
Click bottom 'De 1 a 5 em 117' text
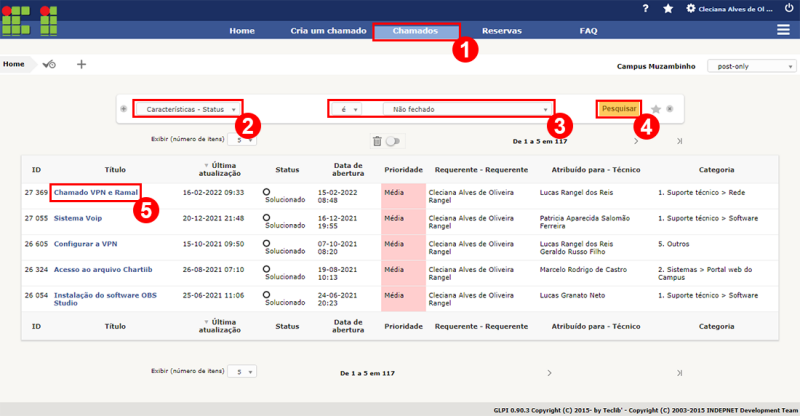pos(367,373)
